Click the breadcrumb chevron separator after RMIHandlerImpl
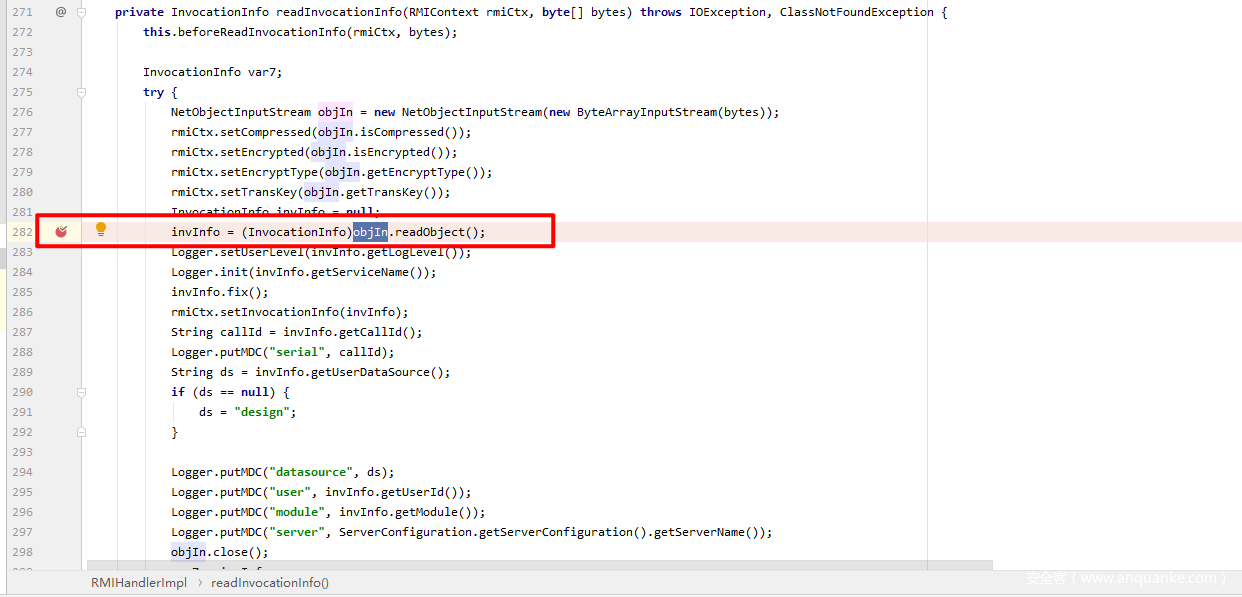The width and height of the screenshot is (1242, 597). point(199,582)
